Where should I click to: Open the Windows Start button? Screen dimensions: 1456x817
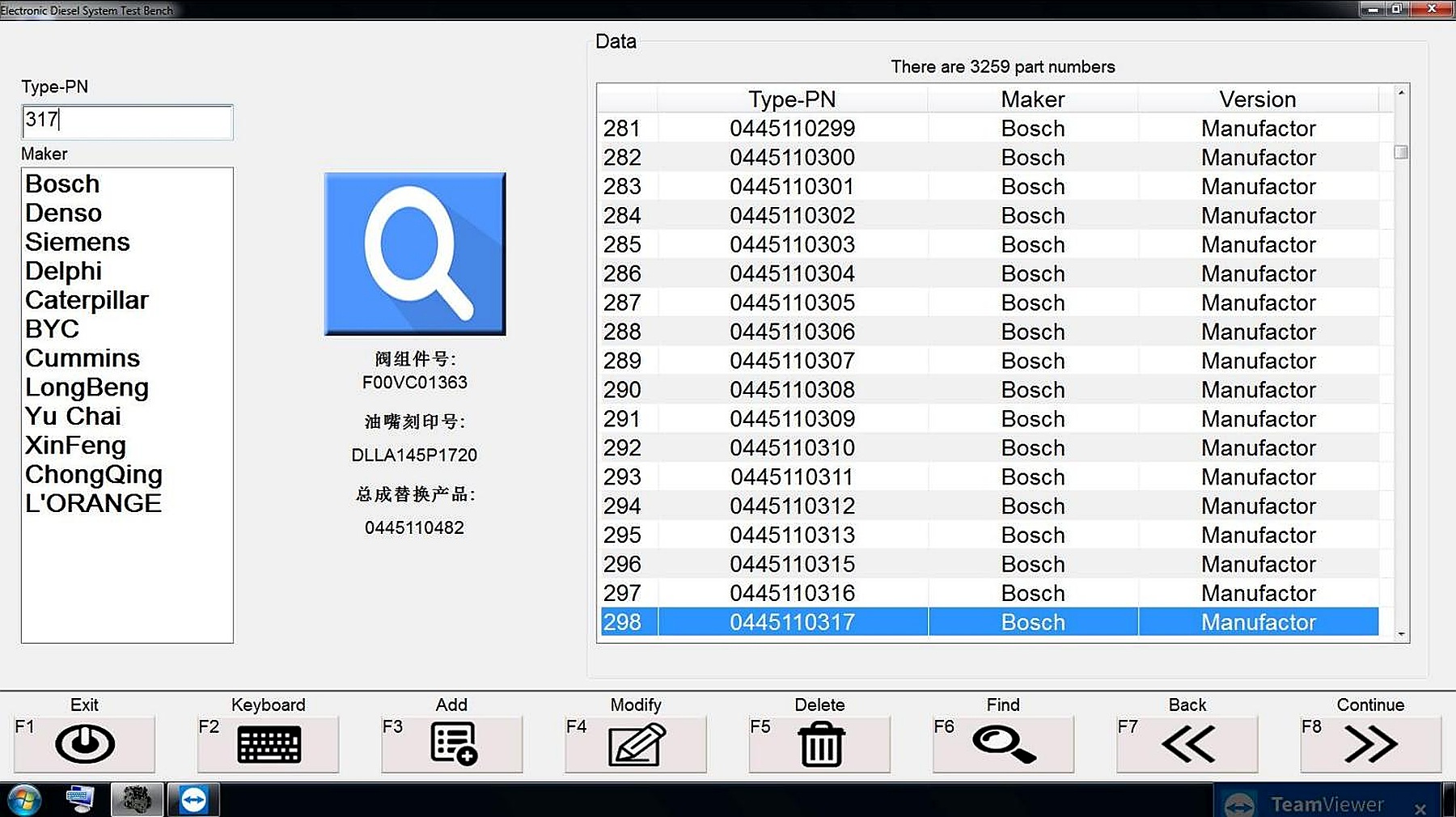[x=23, y=800]
